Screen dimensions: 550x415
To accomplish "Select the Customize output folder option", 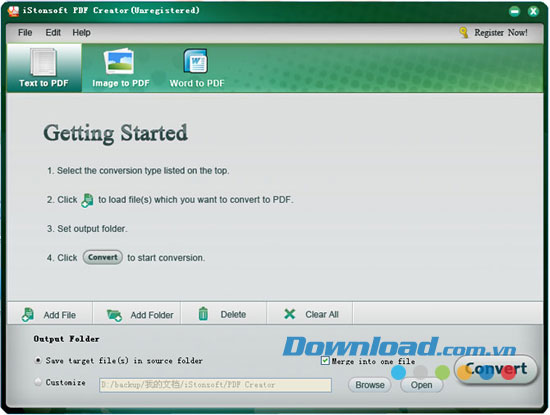I will point(38,382).
